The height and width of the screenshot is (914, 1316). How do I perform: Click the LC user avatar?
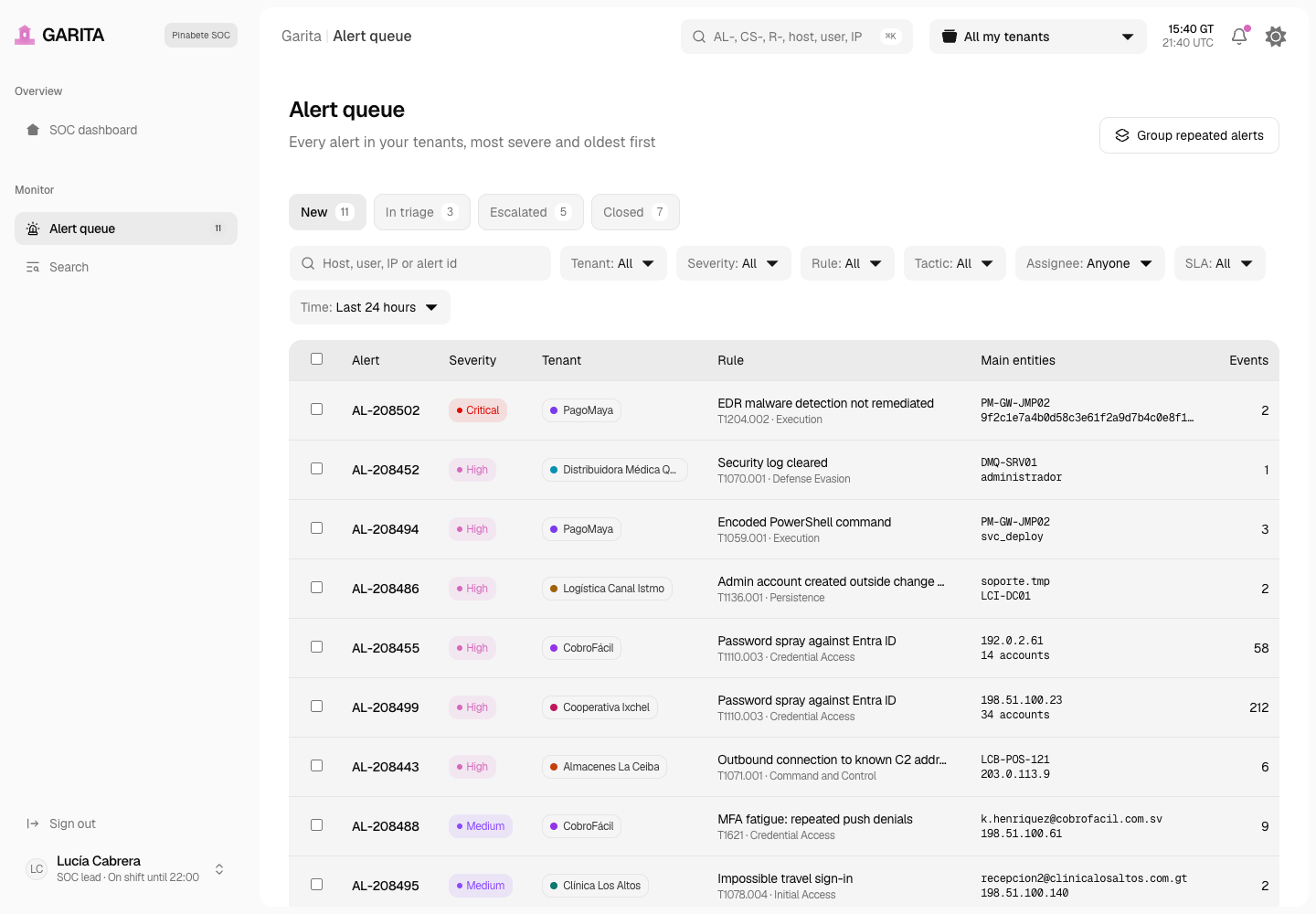click(x=37, y=868)
